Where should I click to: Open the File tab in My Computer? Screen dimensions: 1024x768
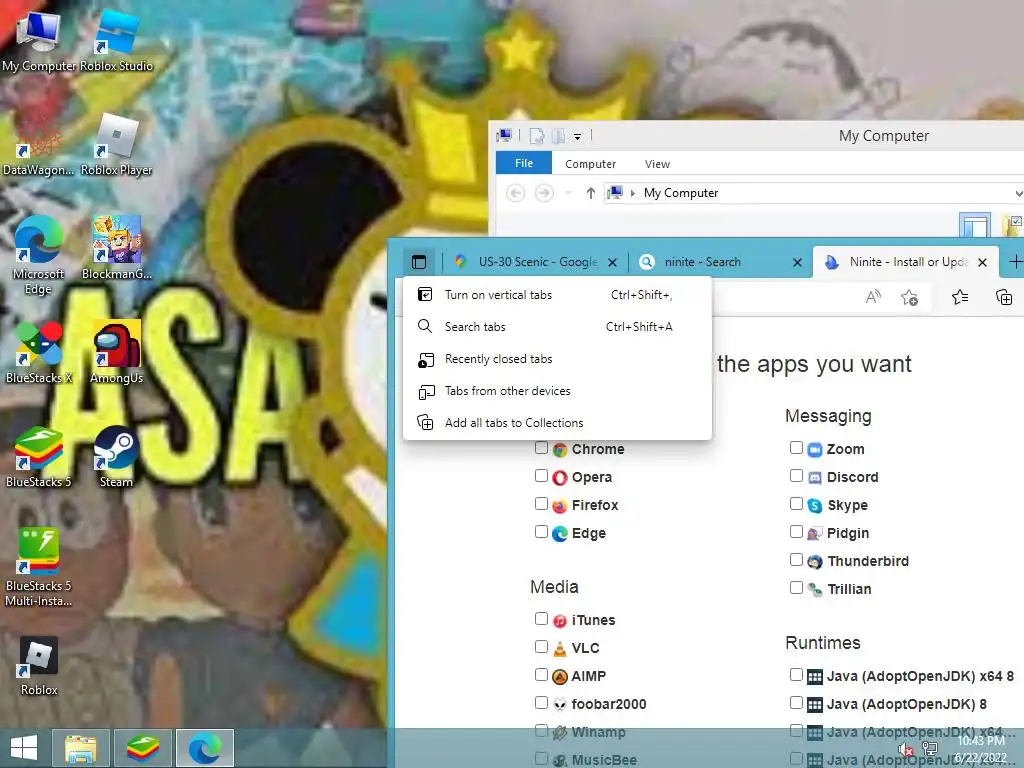(524, 163)
